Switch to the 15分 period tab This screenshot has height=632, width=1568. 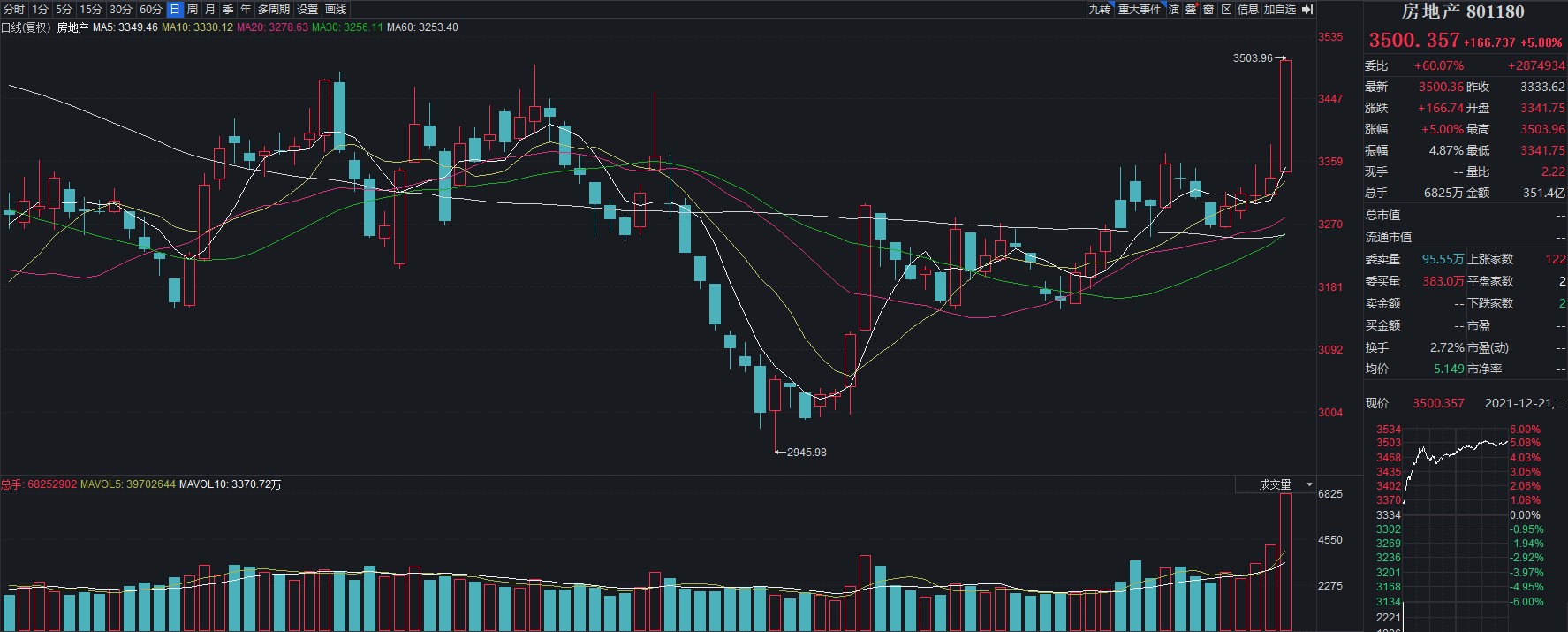tap(91, 10)
